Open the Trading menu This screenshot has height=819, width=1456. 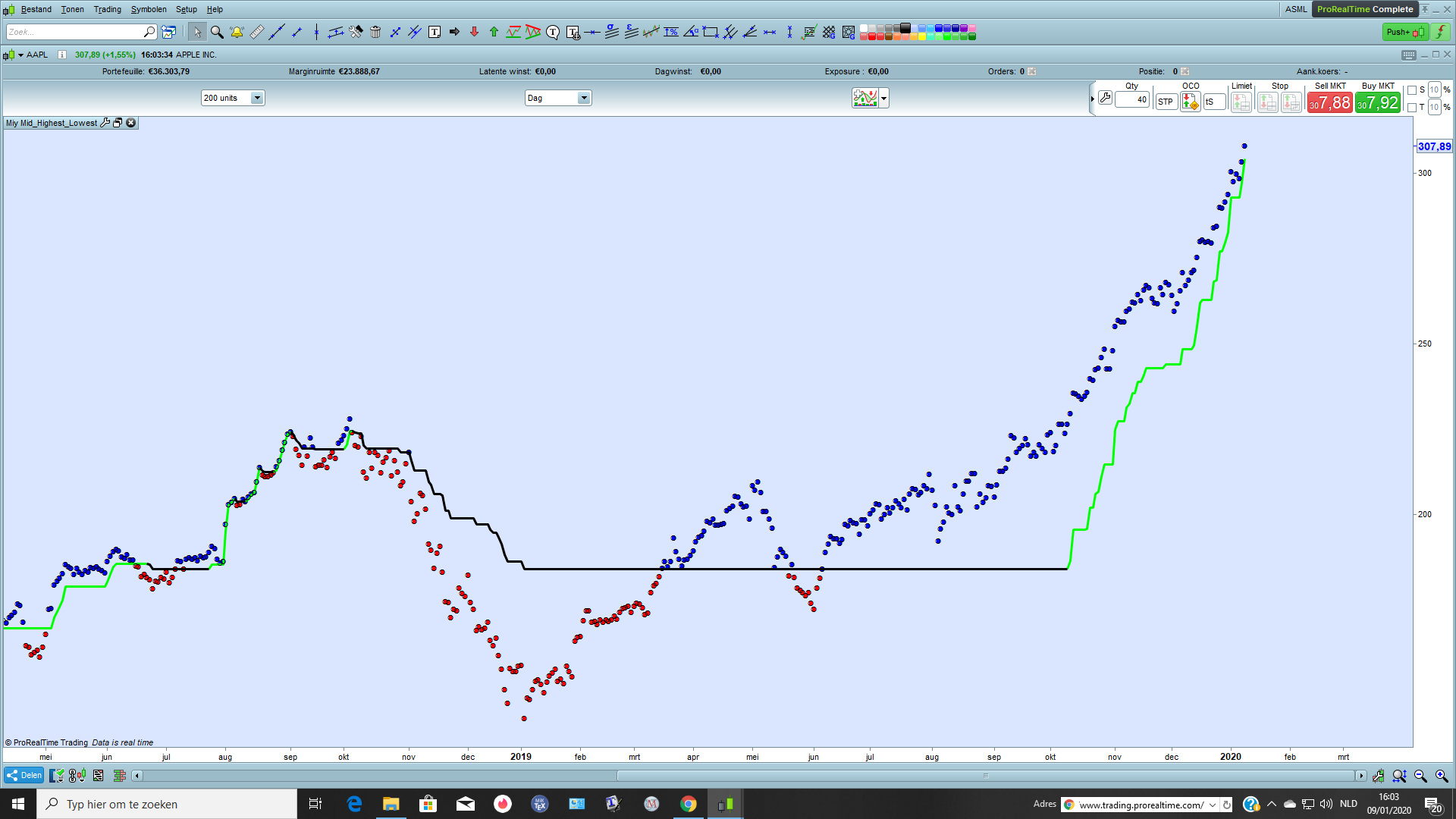107,9
